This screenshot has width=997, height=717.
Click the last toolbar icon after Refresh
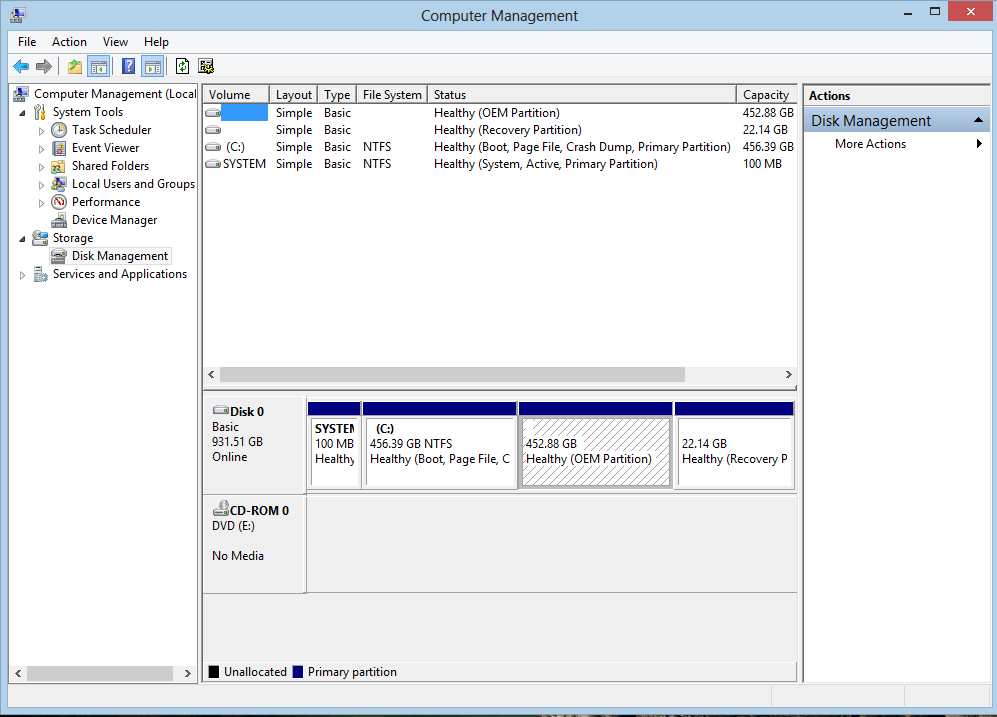tap(206, 67)
